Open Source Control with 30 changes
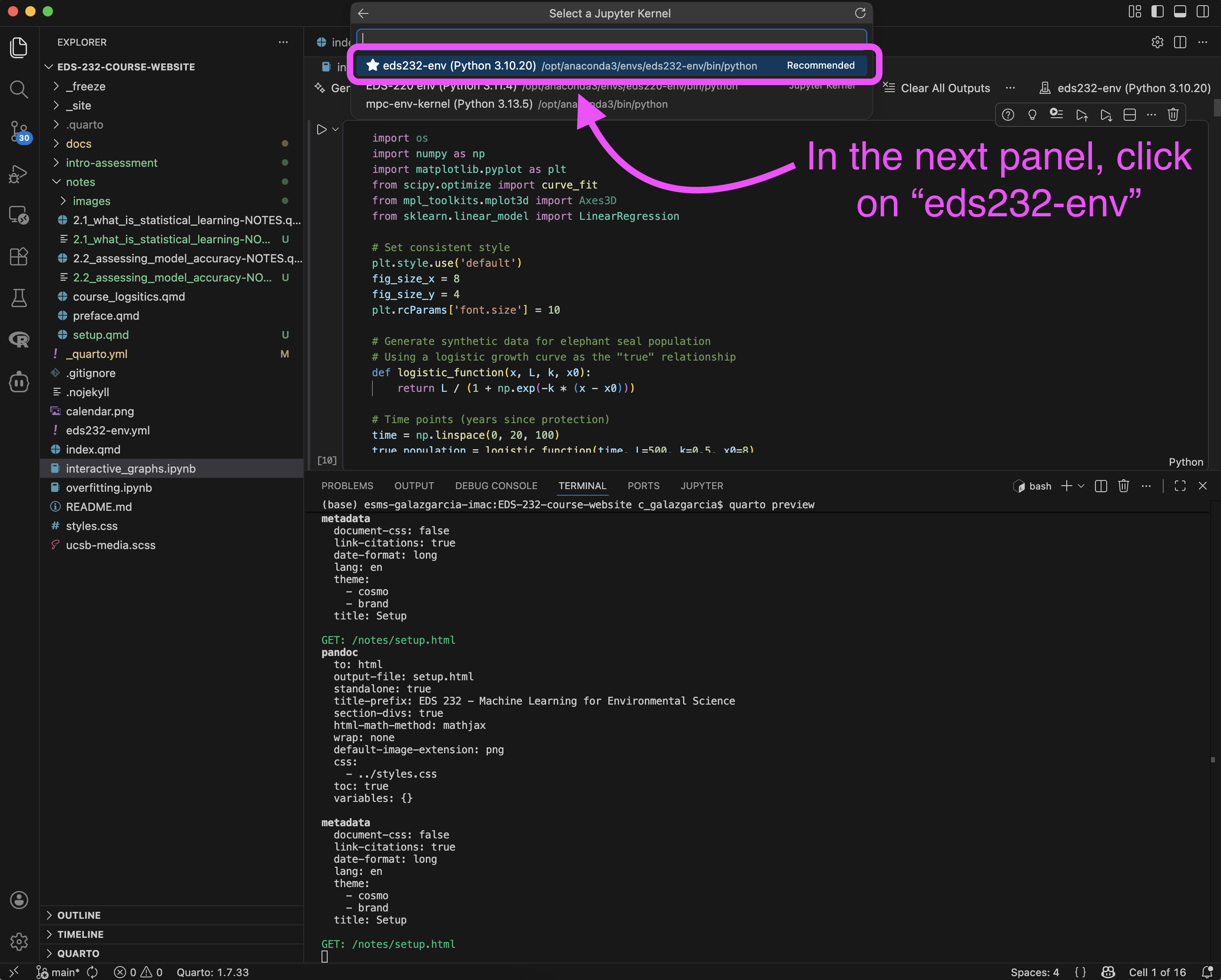 pos(19,131)
